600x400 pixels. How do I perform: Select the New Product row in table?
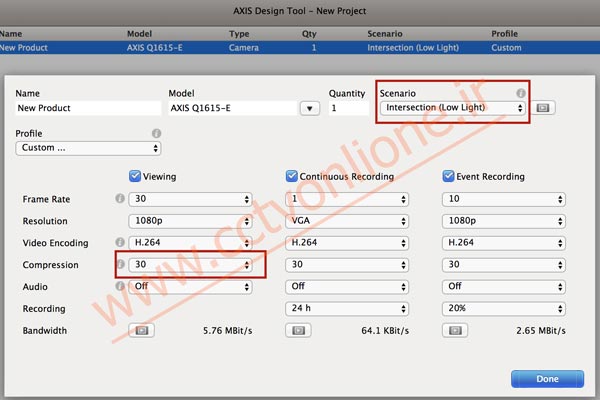[300, 47]
